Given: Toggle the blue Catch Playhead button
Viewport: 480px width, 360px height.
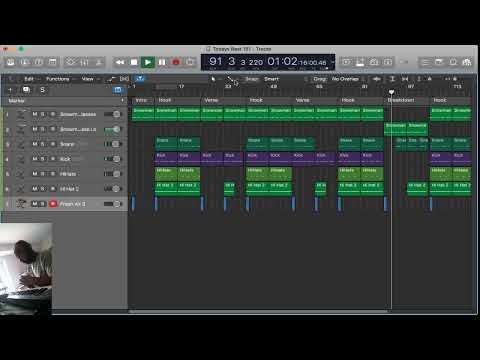Looking at the screenshot, I should (140, 79).
